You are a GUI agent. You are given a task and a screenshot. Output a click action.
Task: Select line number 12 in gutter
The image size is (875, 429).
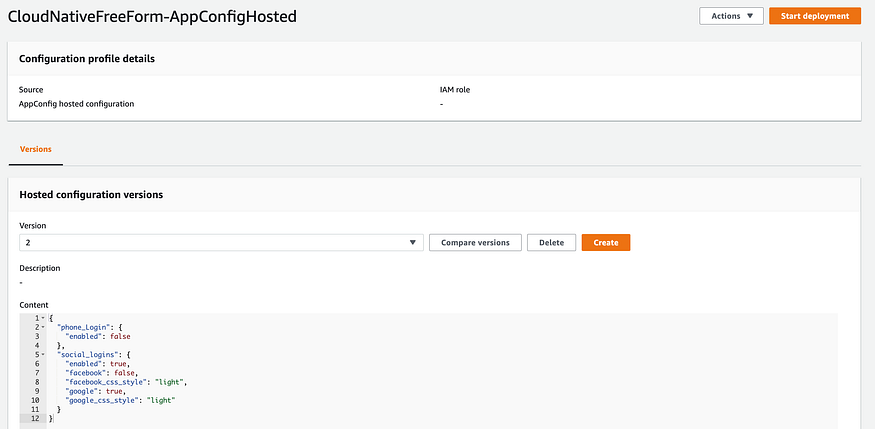[35, 418]
